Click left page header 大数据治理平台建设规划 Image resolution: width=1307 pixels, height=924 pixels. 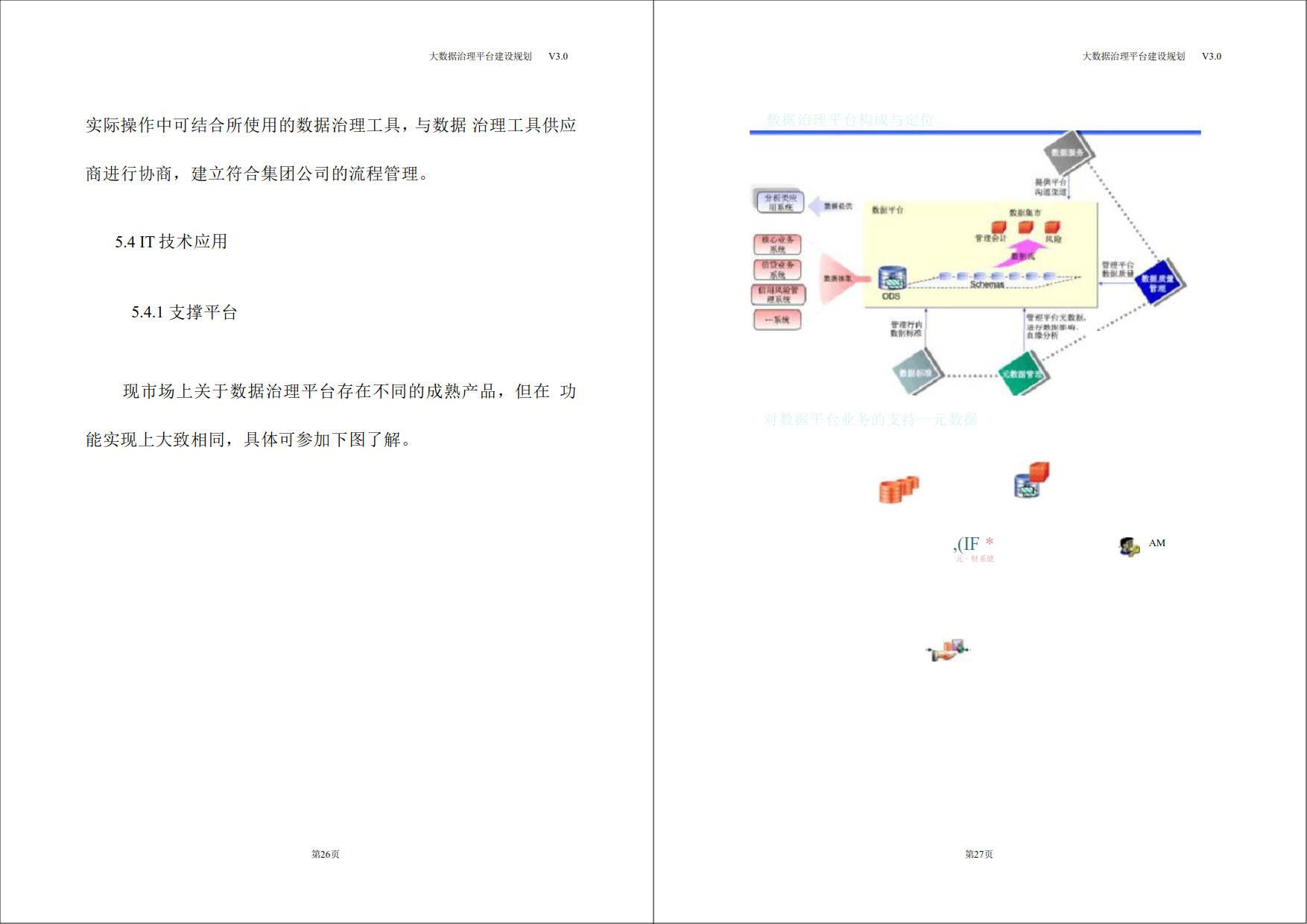pyautogui.click(x=481, y=56)
